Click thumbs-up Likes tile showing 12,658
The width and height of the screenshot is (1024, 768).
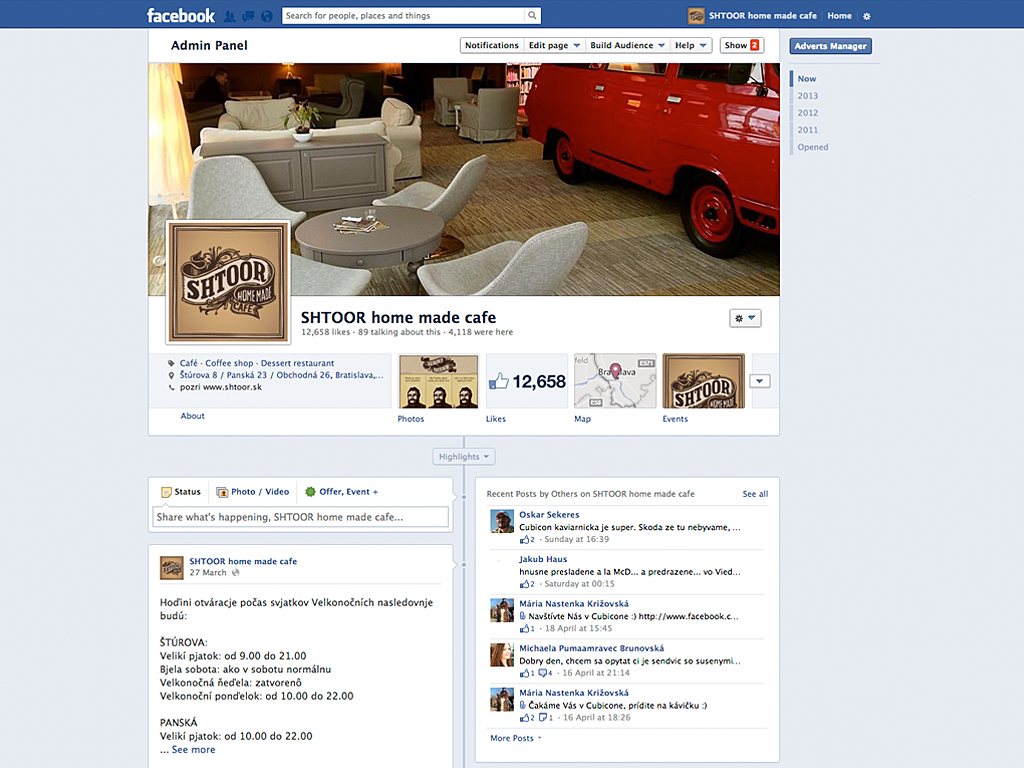pyautogui.click(x=527, y=381)
